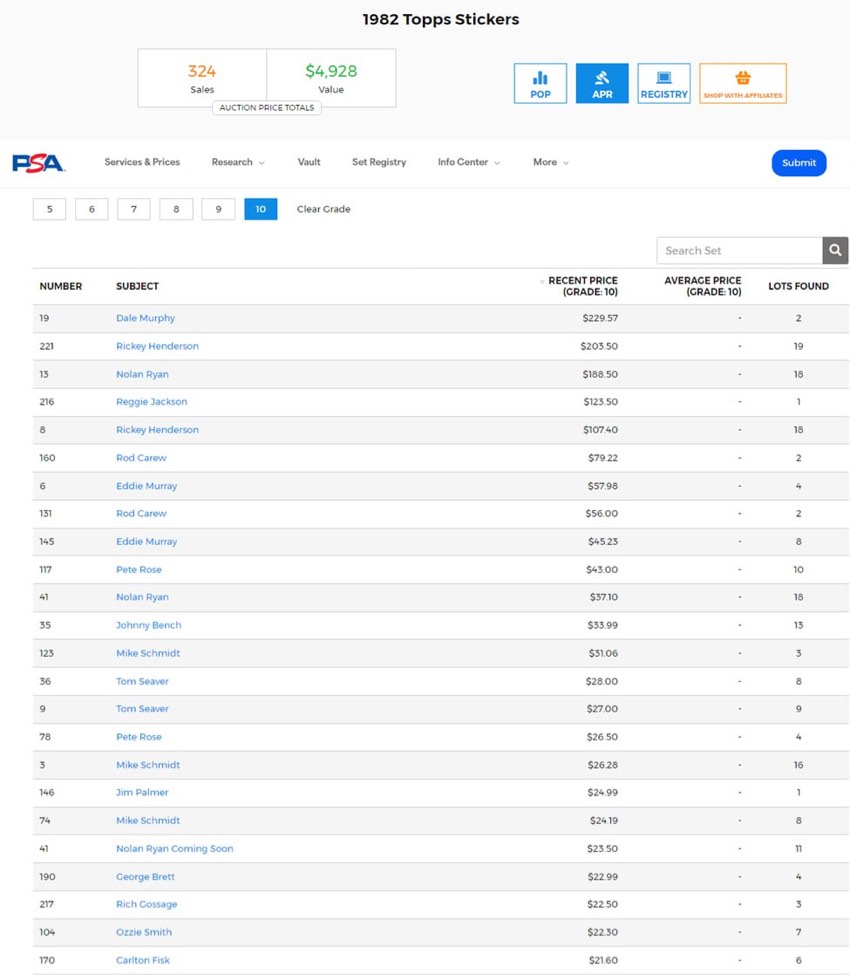The width and height of the screenshot is (850, 975).
Task: Open the Vault menu item
Action: [x=309, y=162]
